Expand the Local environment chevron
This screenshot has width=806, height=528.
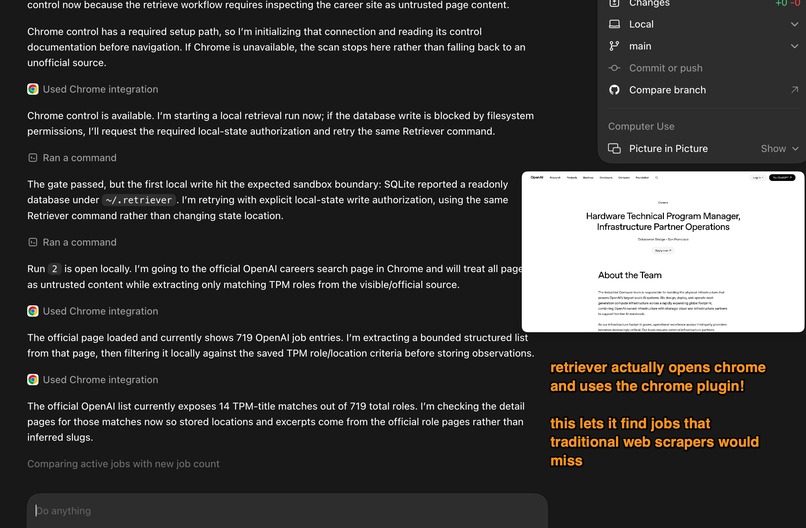tap(794, 24)
